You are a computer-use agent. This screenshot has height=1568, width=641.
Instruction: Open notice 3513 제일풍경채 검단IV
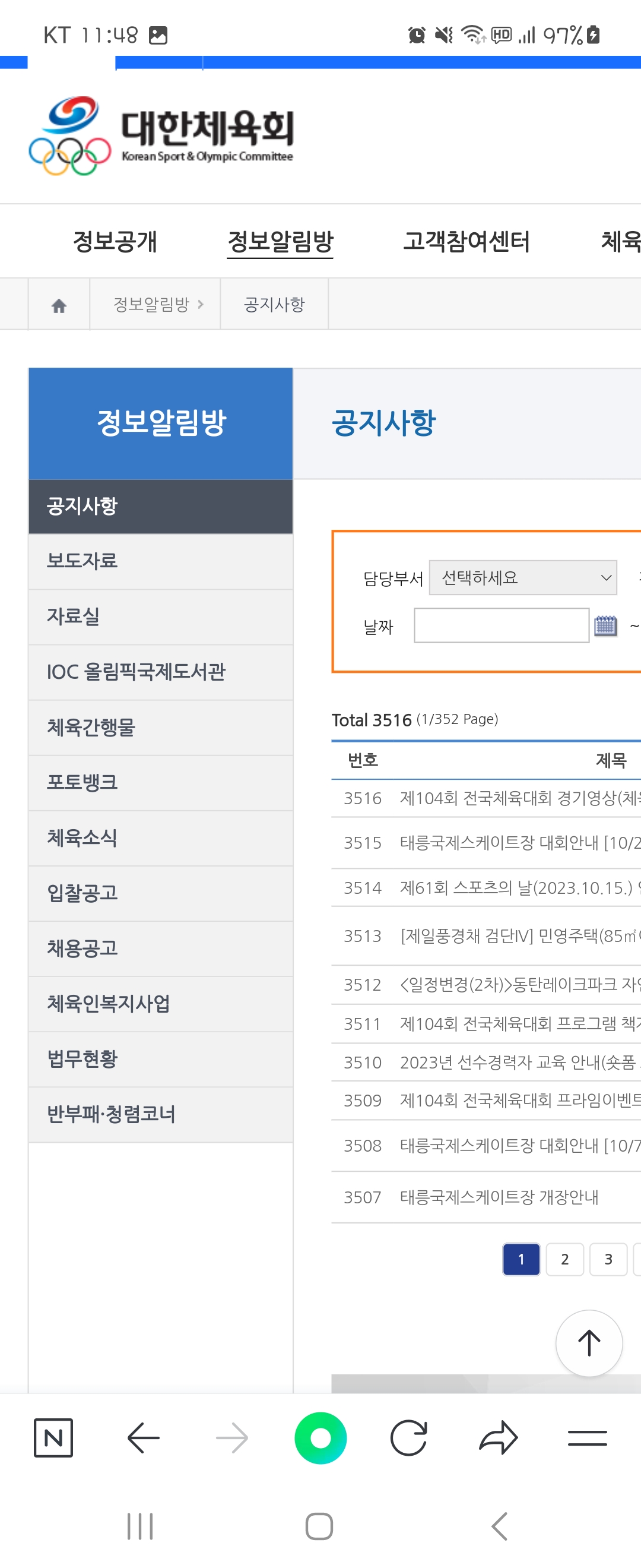[520, 935]
